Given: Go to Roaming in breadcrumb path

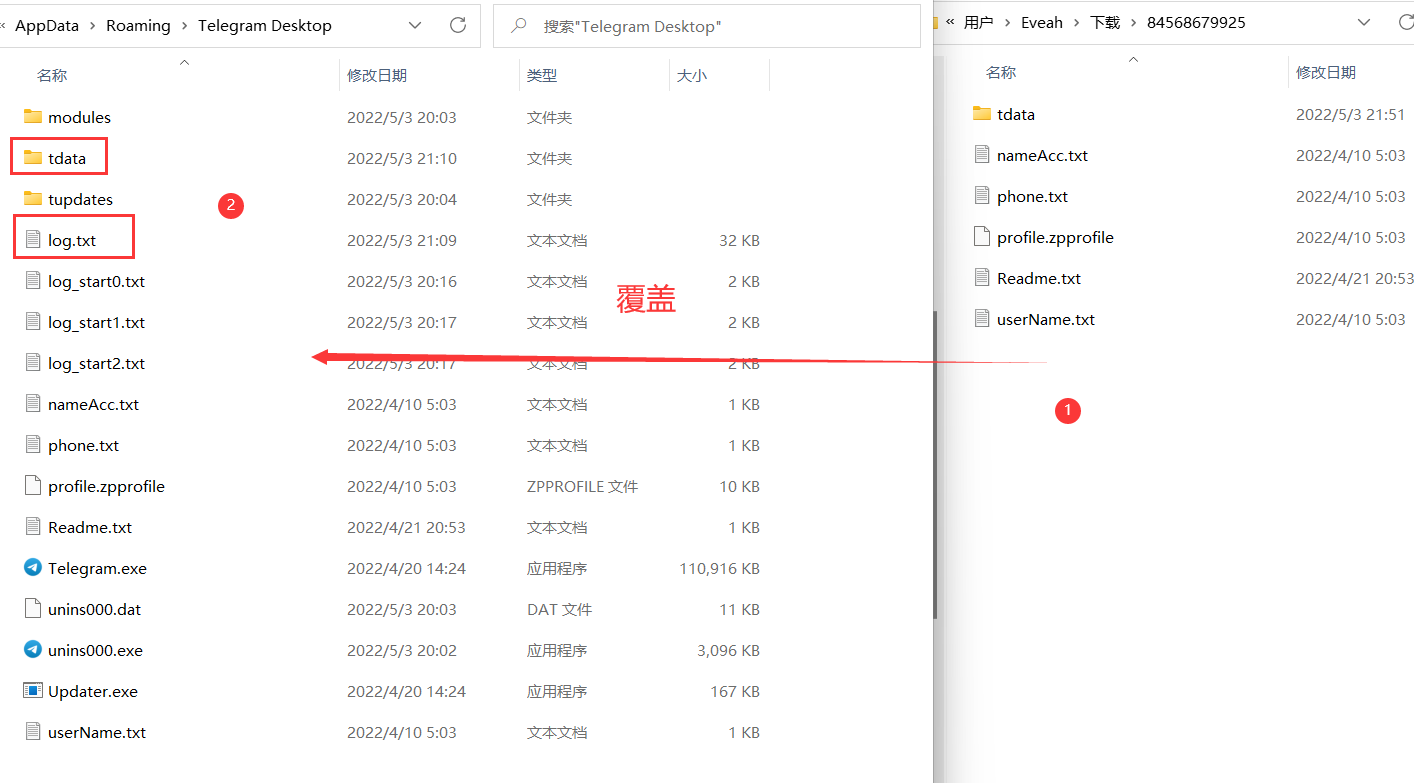Looking at the screenshot, I should point(138,26).
